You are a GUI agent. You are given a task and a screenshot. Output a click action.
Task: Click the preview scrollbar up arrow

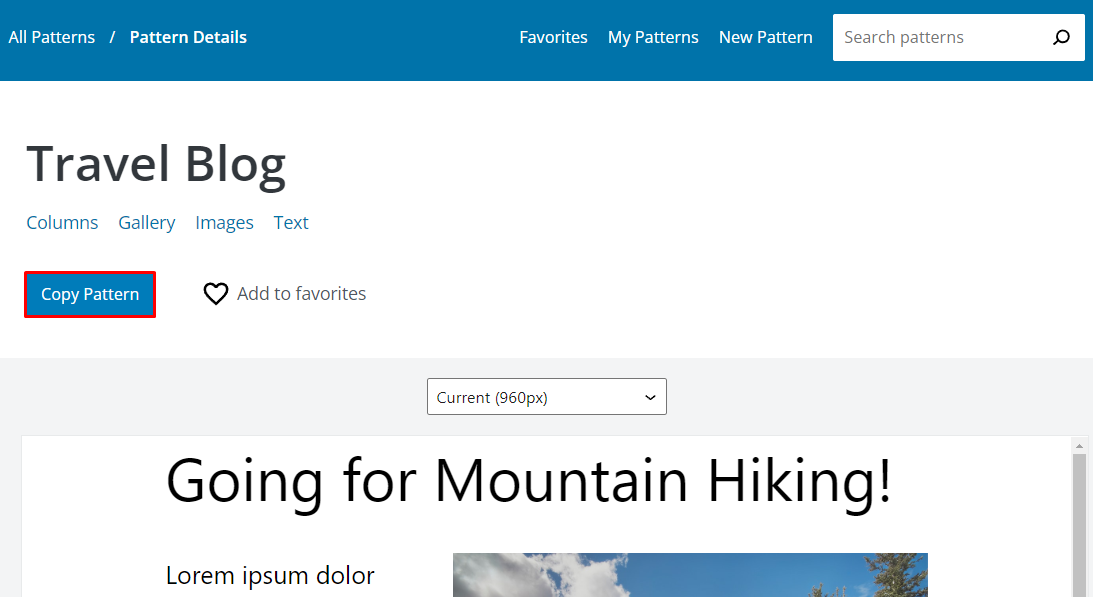(x=1080, y=445)
